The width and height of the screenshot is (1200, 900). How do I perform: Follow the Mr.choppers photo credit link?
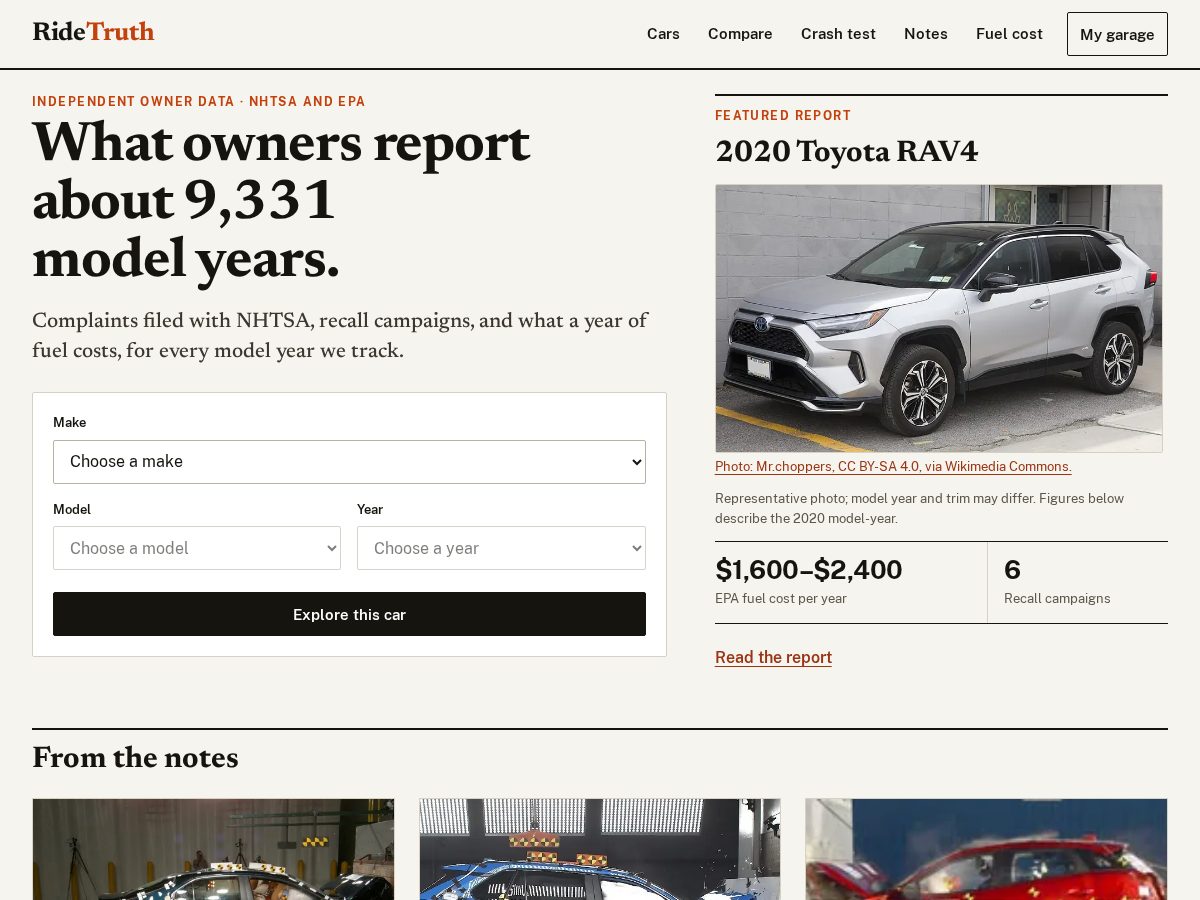[x=893, y=467]
